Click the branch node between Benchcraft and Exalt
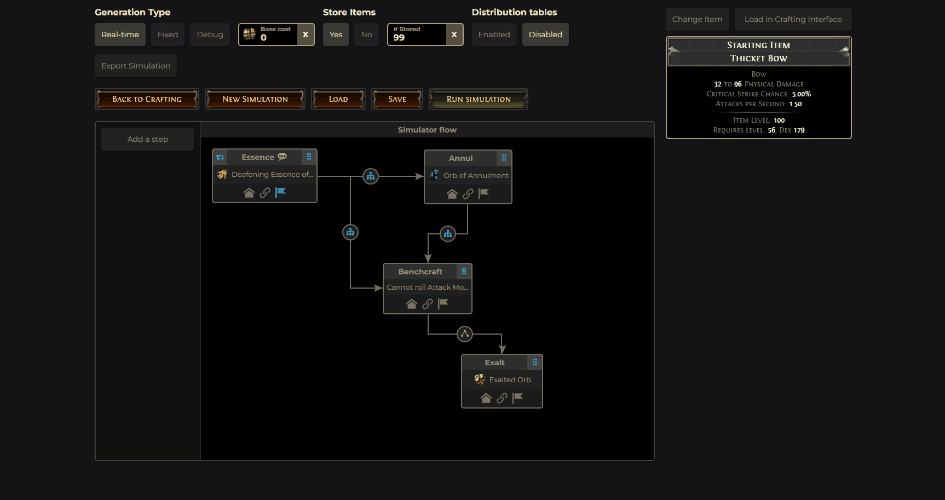945x500 pixels. (x=465, y=334)
